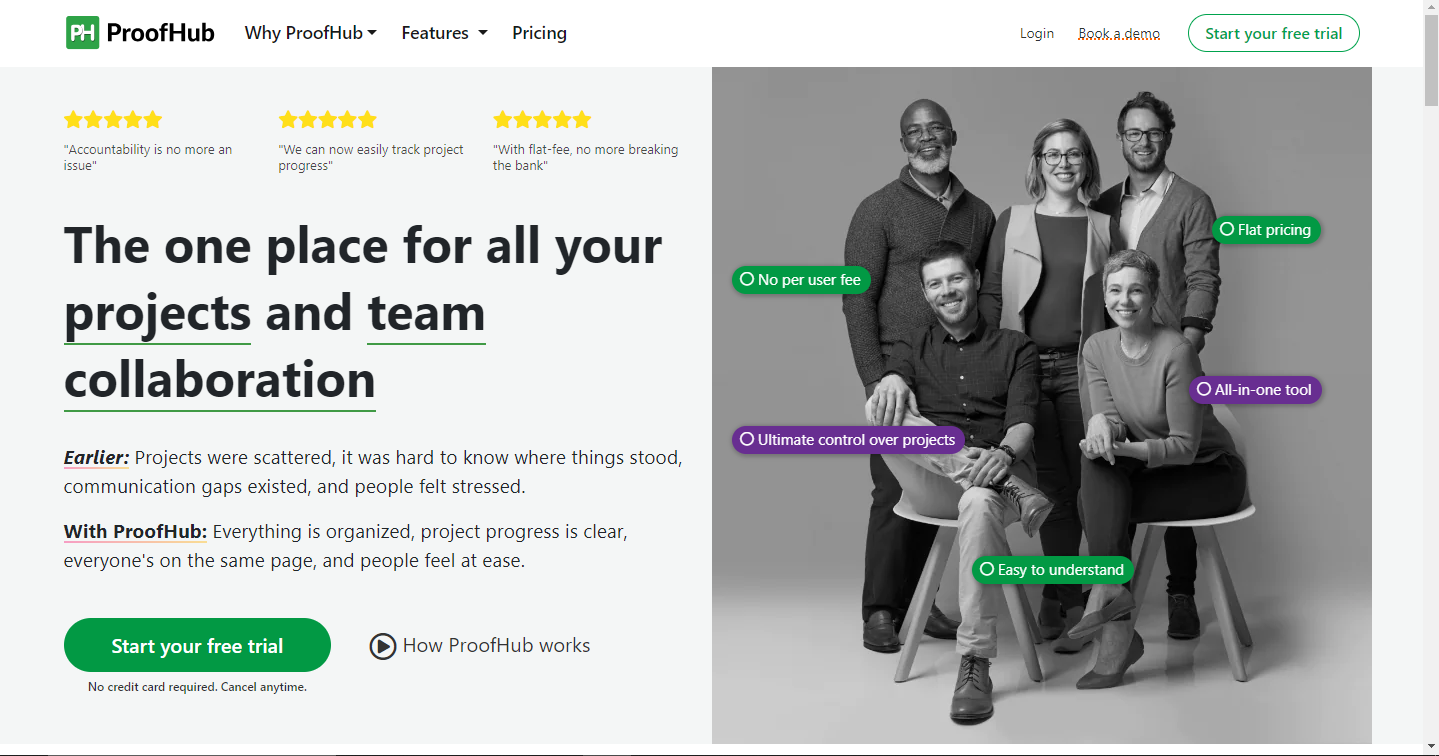Click the Earlier: label in the paragraph
The width and height of the screenshot is (1439, 756).
(x=96, y=458)
